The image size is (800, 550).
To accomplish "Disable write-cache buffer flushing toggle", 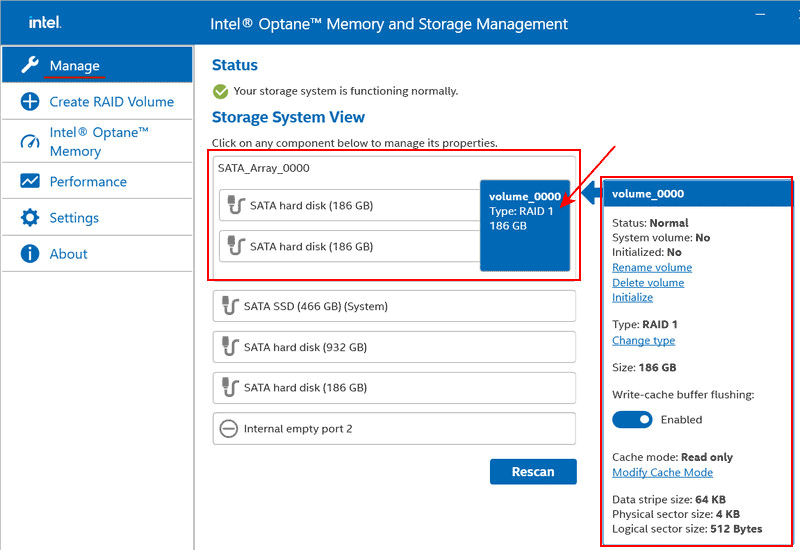I will (x=632, y=419).
